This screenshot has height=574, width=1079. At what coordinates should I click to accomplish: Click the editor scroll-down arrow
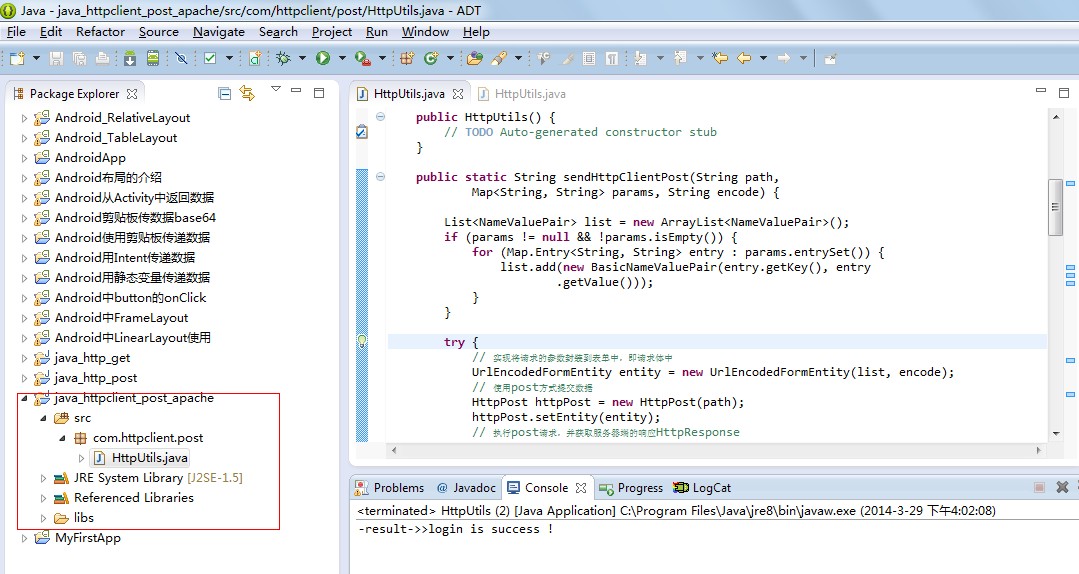click(1056, 434)
